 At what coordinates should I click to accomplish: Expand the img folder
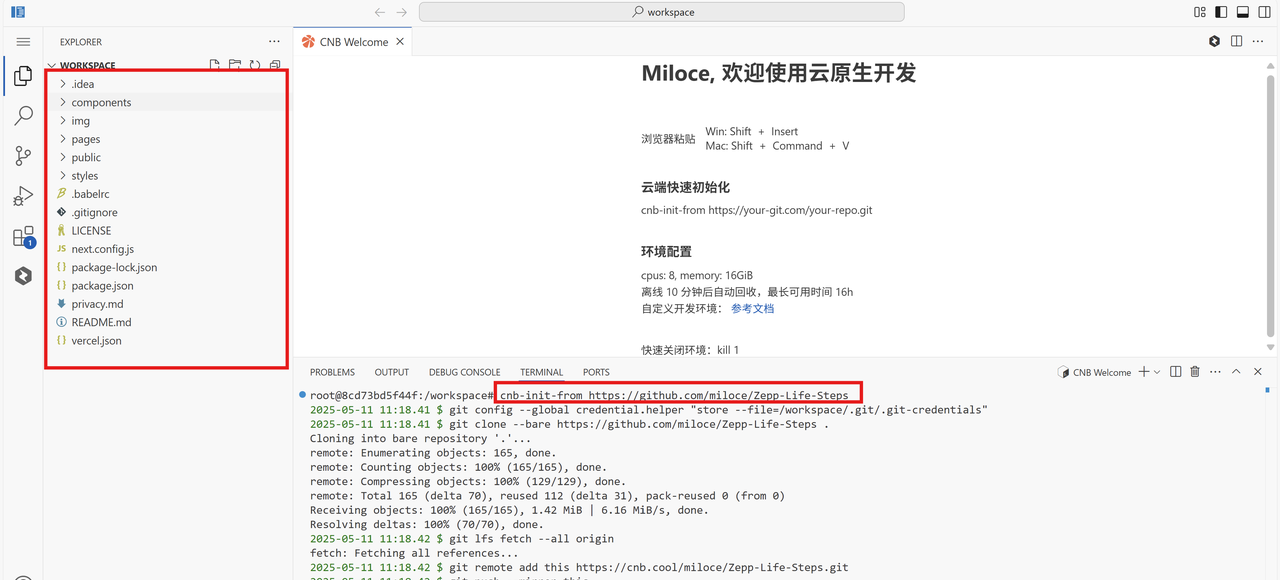point(166,121)
